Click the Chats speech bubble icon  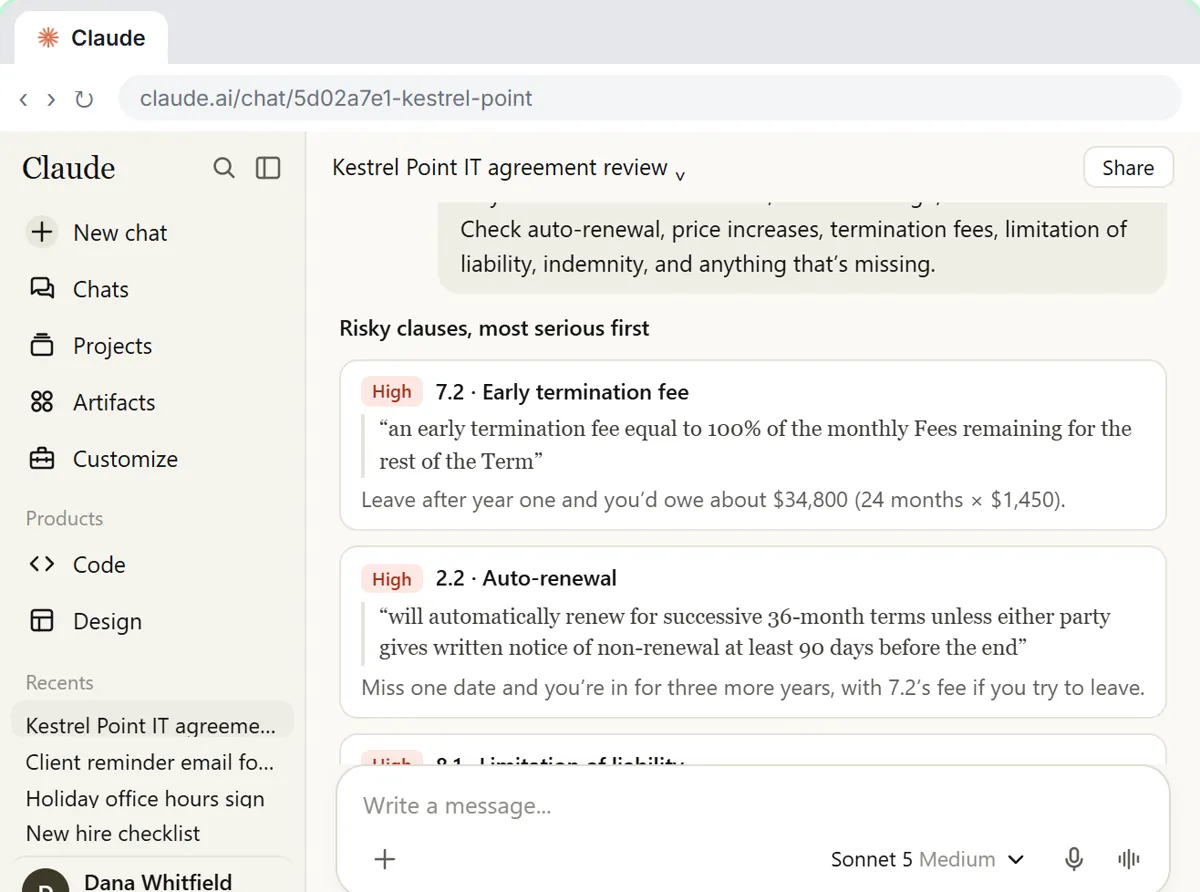click(x=42, y=289)
